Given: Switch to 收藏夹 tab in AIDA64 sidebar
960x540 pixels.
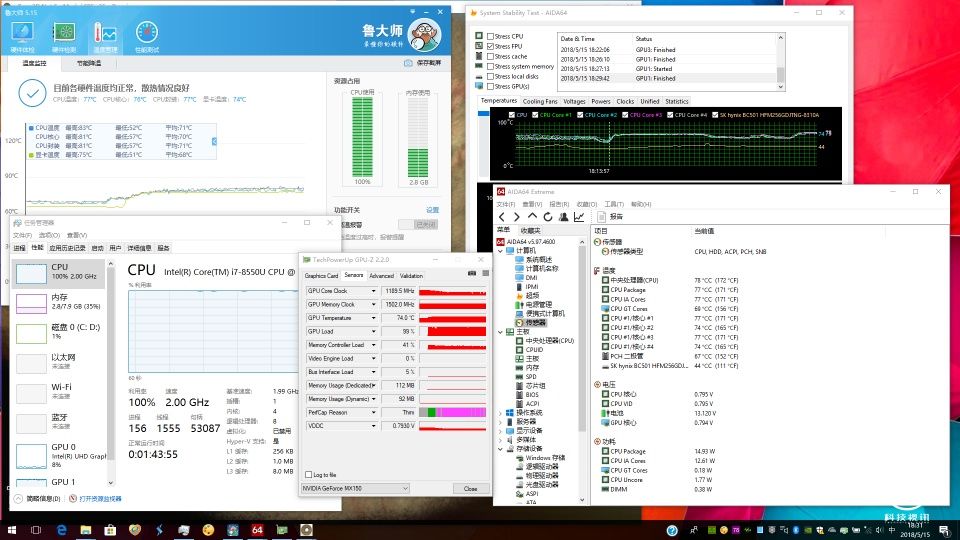Looking at the screenshot, I should (x=530, y=230).
